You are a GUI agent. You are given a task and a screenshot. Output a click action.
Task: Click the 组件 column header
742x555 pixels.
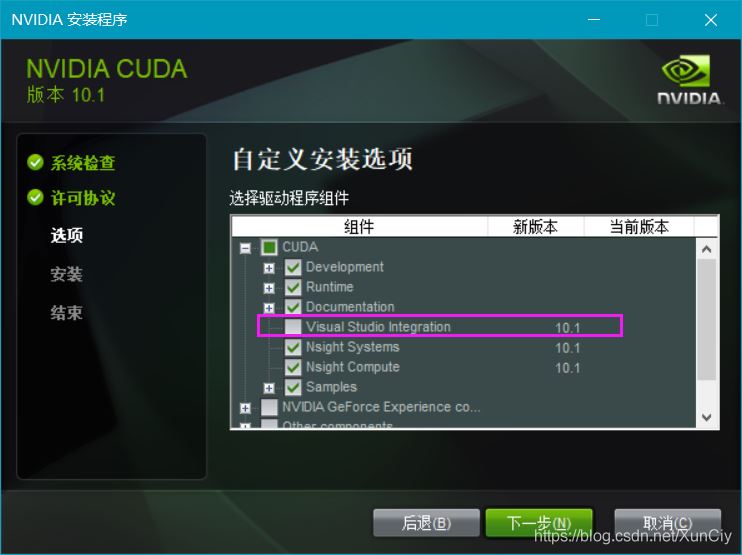(359, 227)
